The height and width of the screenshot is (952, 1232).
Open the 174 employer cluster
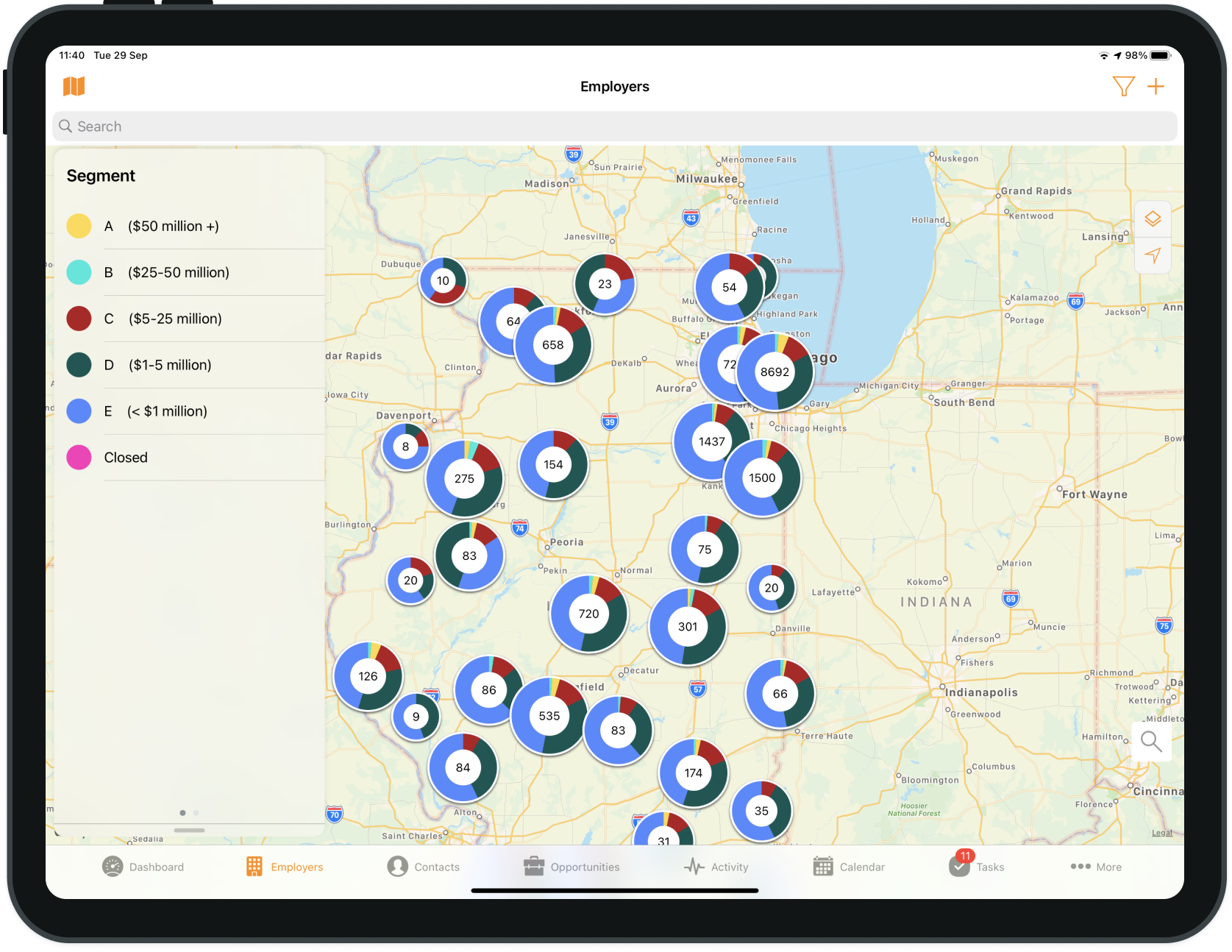[693, 773]
